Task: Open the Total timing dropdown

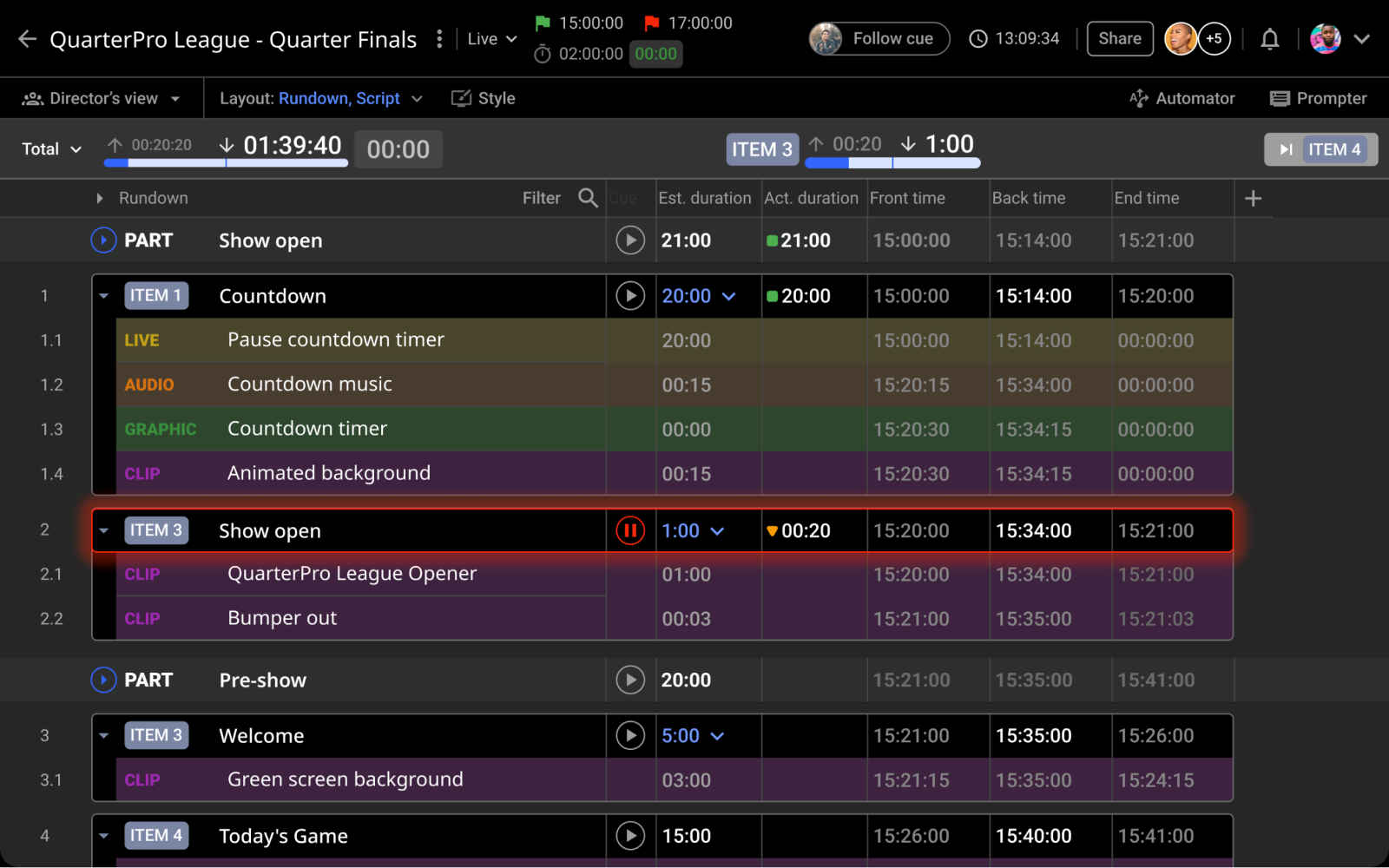Action: [51, 149]
